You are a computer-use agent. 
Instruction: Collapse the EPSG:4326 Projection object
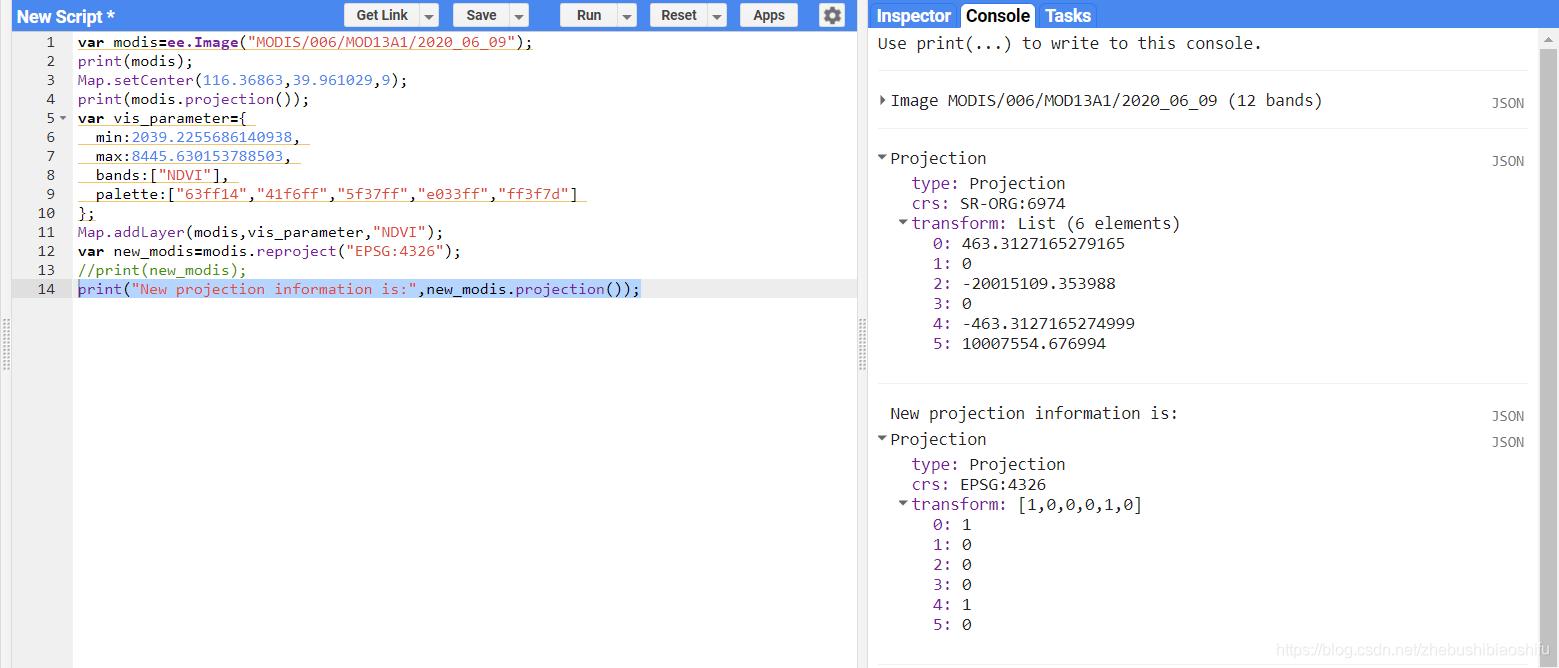(883, 439)
